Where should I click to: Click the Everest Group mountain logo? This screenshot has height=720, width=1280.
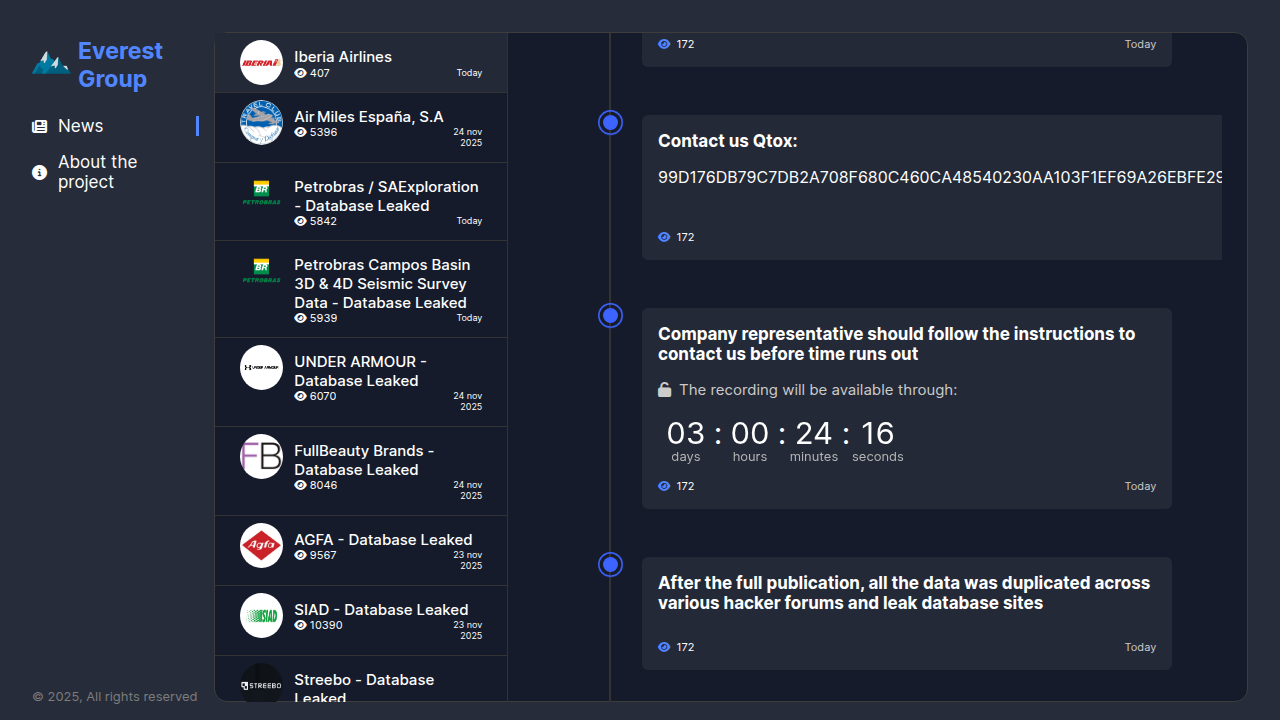pos(50,63)
